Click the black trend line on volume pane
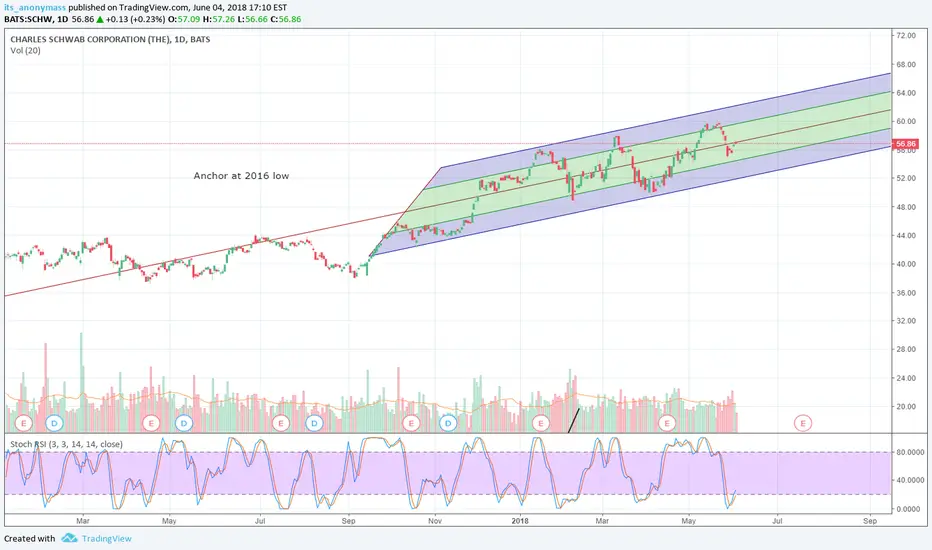932x550 pixels. click(574, 420)
